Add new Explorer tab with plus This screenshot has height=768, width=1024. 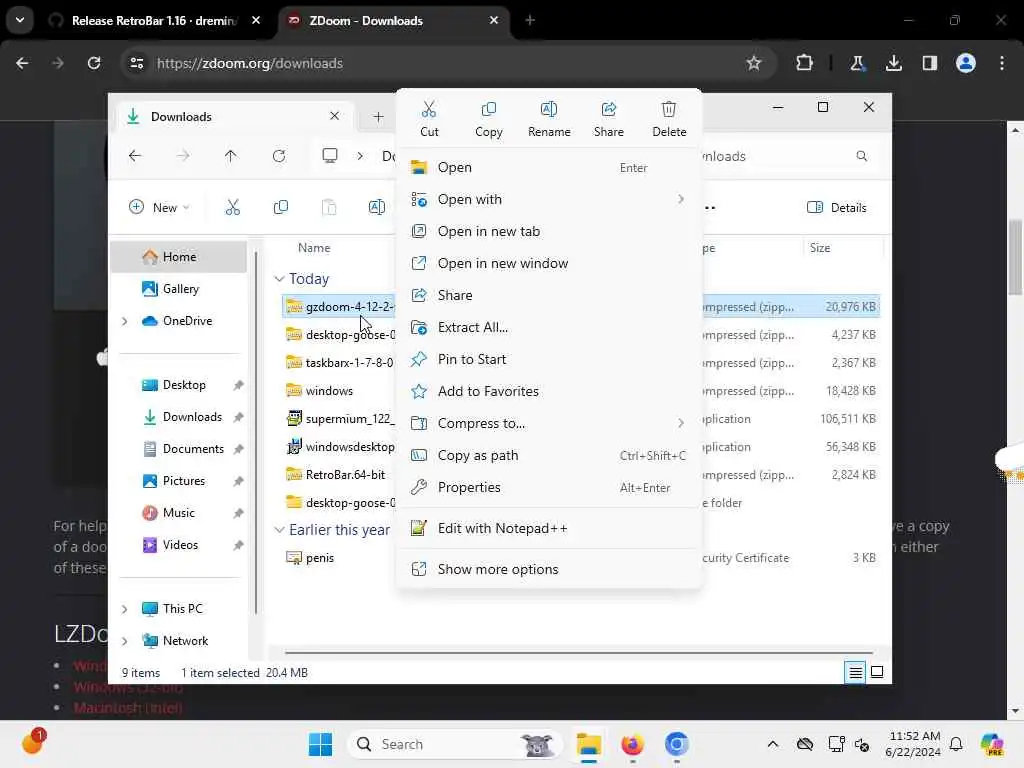pos(378,117)
